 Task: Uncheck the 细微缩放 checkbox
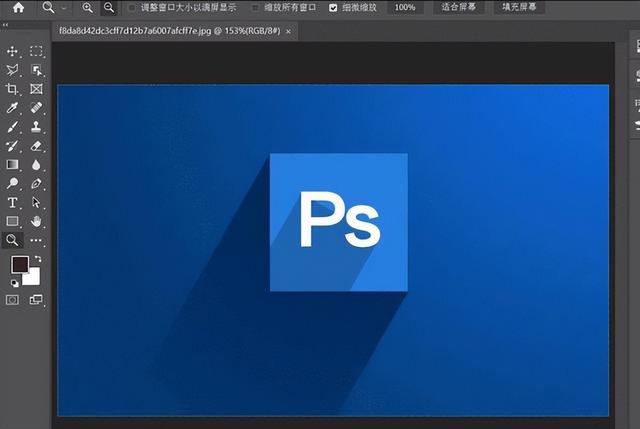coord(333,8)
